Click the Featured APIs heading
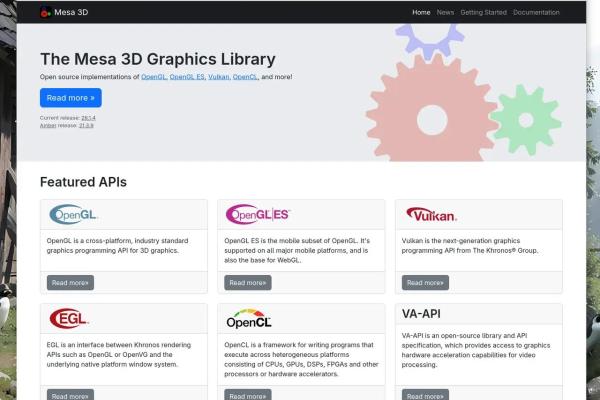The width and height of the screenshot is (600, 400). [83, 182]
